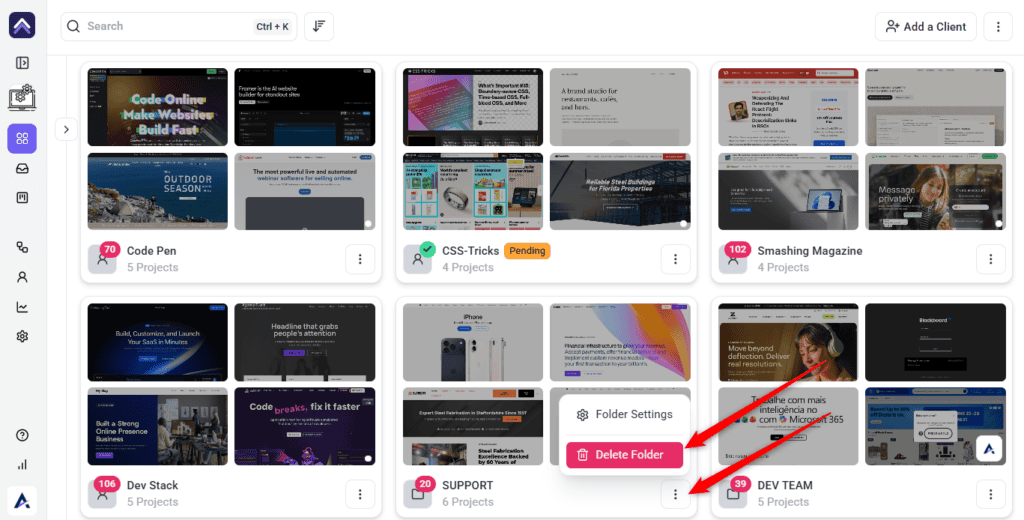Open the line chart analytics icon
Image resolution: width=1024 pixels, height=520 pixels.
click(22, 307)
